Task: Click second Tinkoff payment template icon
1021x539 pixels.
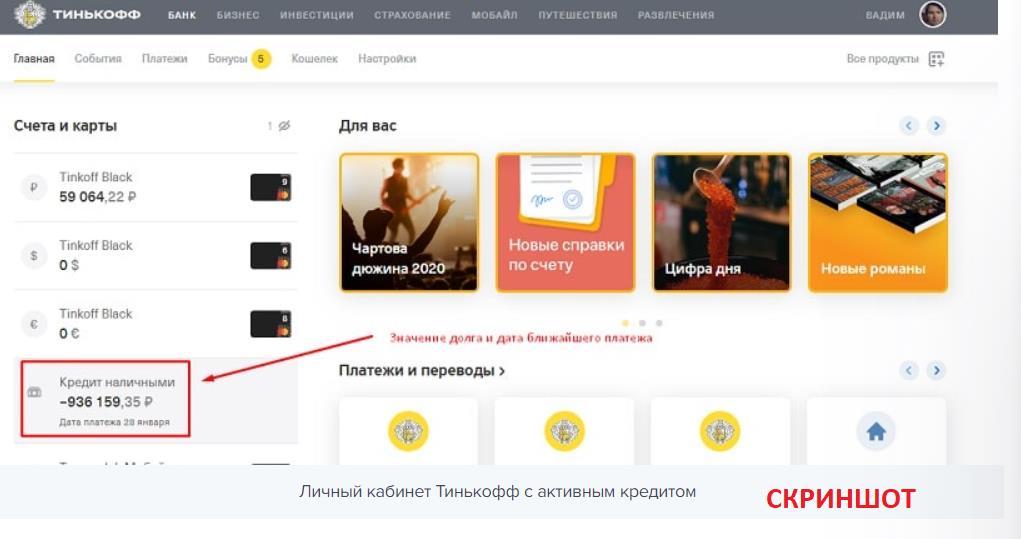Action: coord(565,431)
